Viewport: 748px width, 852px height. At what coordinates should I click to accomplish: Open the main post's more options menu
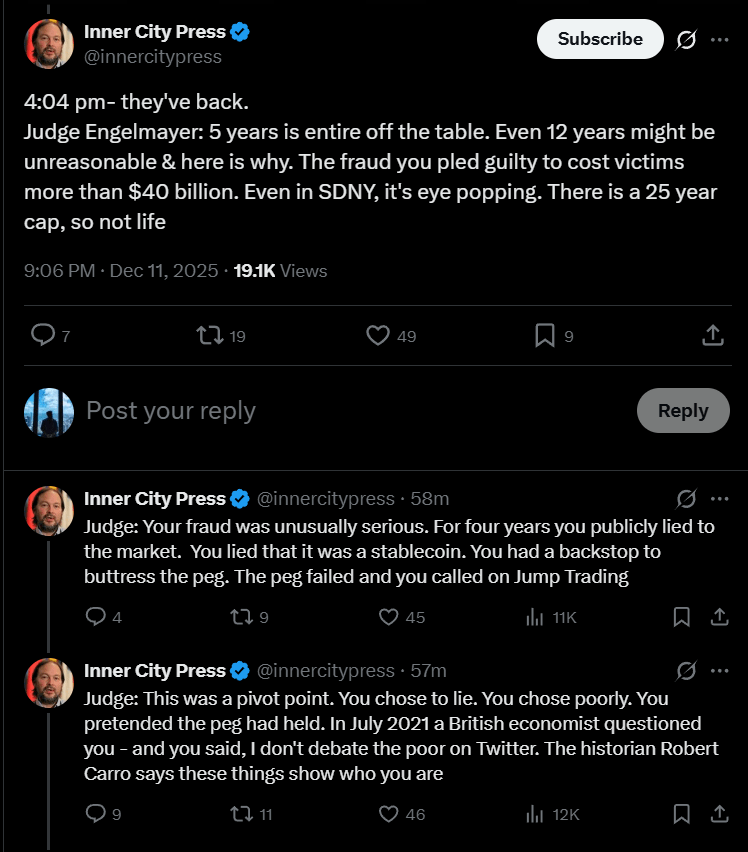(x=719, y=40)
